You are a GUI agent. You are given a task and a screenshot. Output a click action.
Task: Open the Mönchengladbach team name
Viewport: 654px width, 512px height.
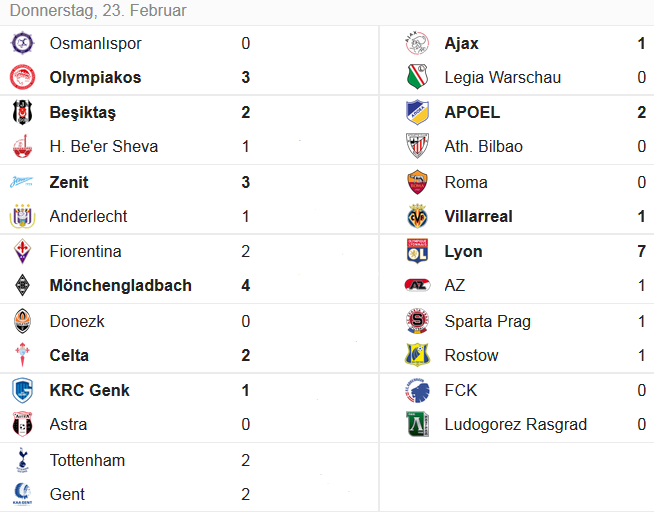[121, 285]
